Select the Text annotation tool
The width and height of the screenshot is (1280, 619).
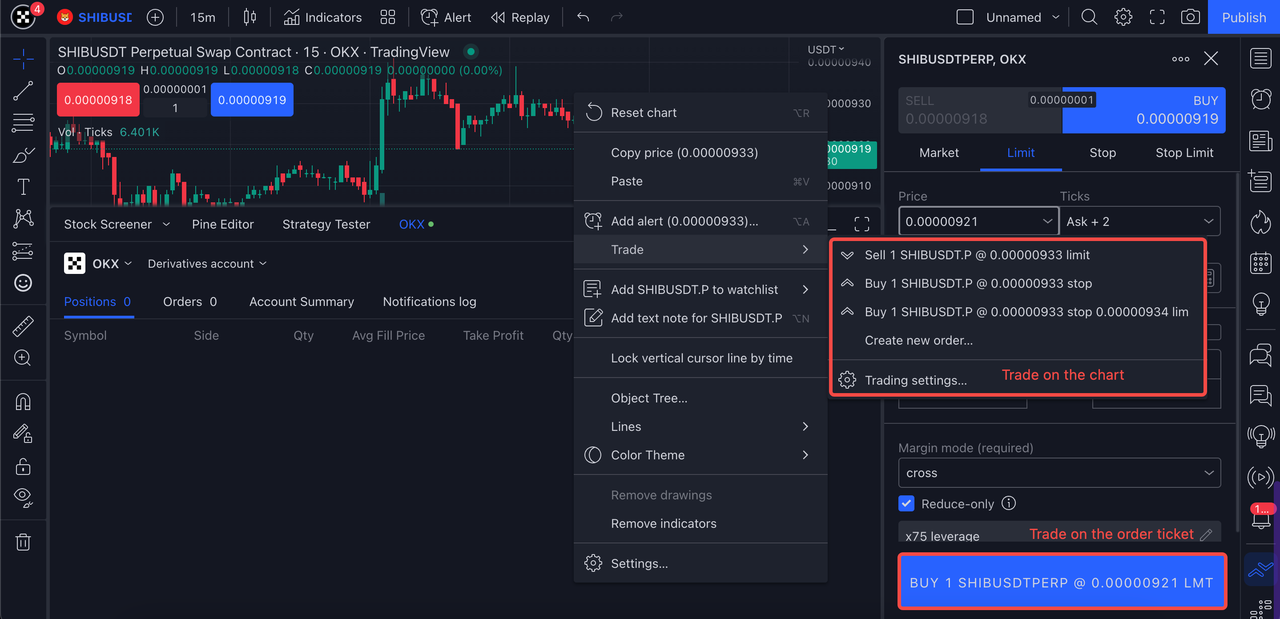(24, 186)
